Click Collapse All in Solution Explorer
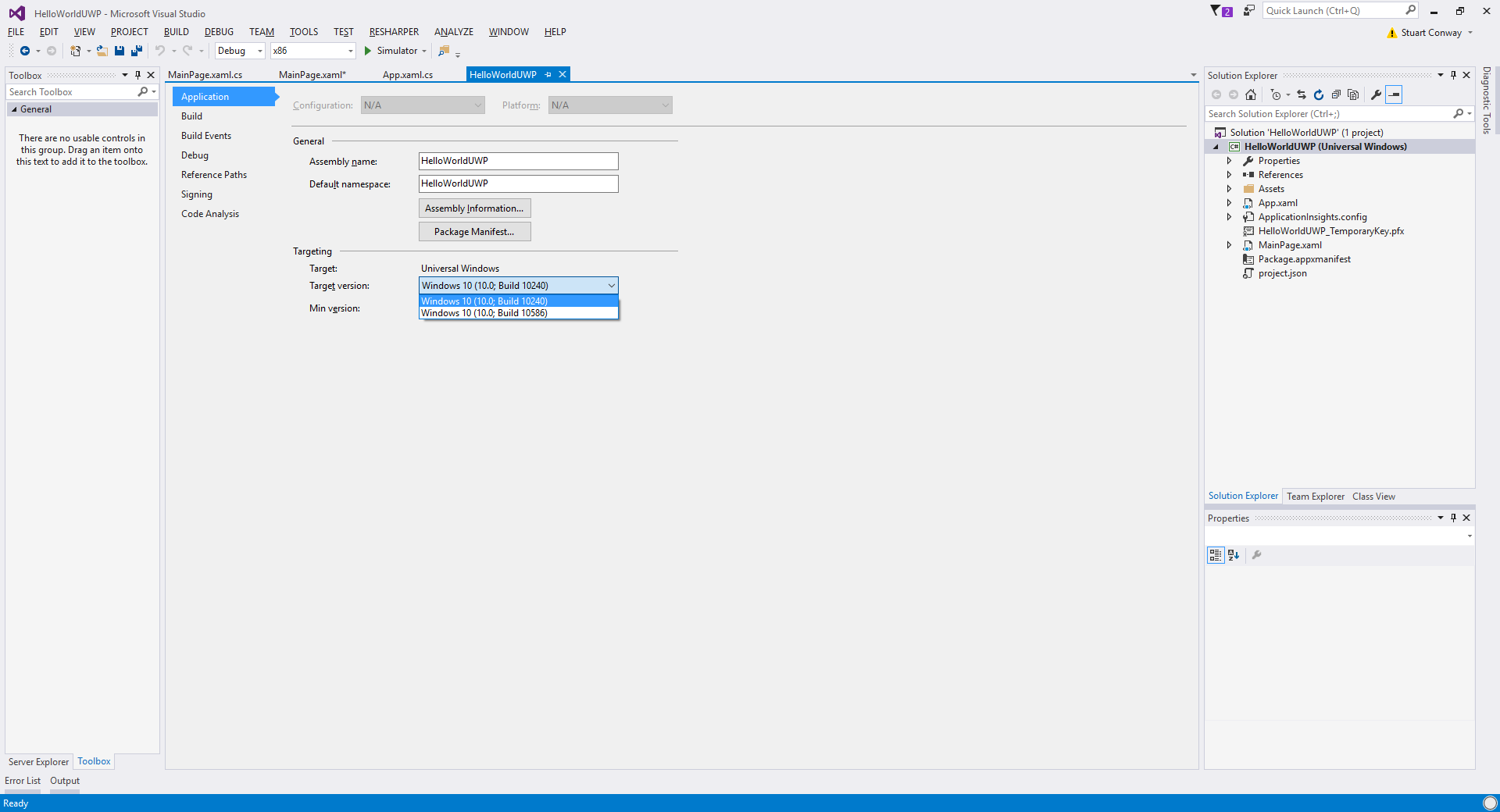Viewport: 1500px width, 812px height. pyautogui.click(x=1336, y=94)
